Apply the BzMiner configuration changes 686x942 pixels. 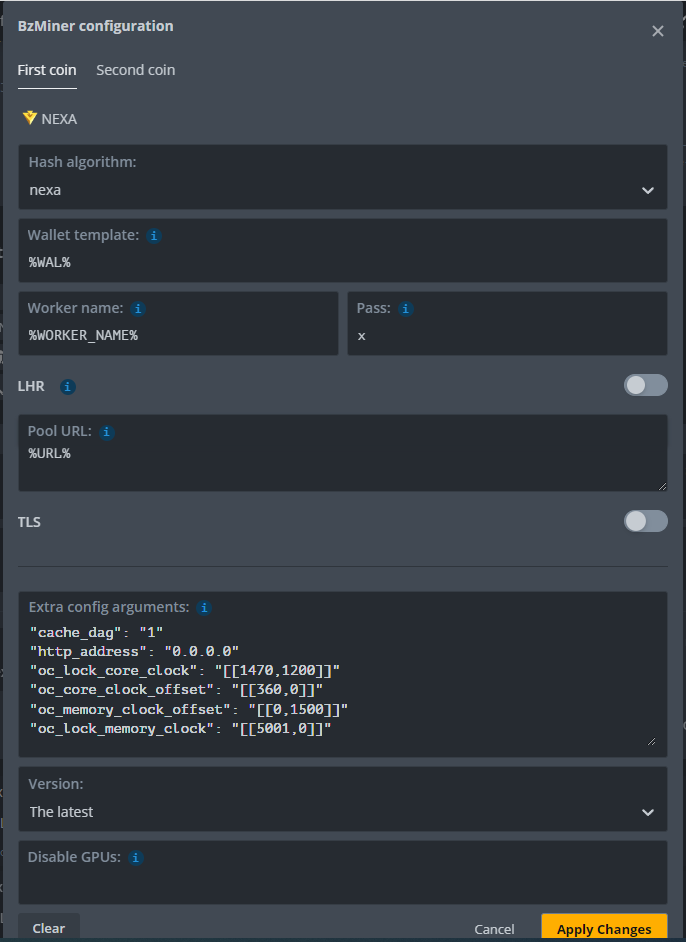(603, 927)
